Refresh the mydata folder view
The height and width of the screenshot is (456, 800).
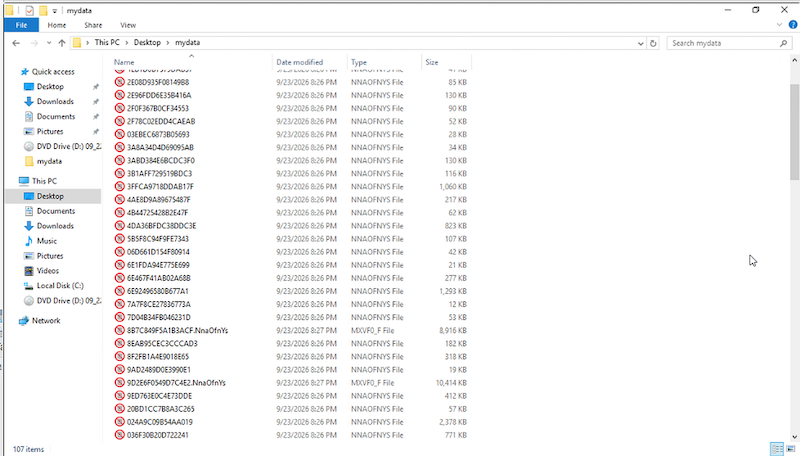coord(653,43)
